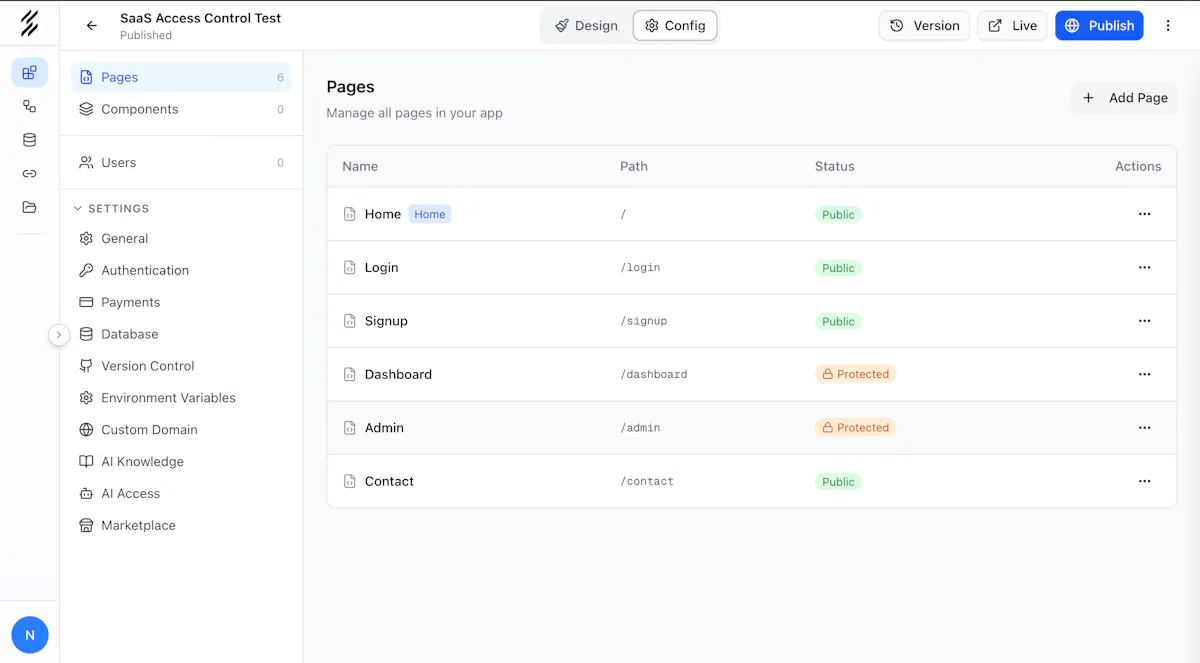1200x663 pixels.
Task: Open the folder icon in left sidebar
Action: tap(29, 206)
